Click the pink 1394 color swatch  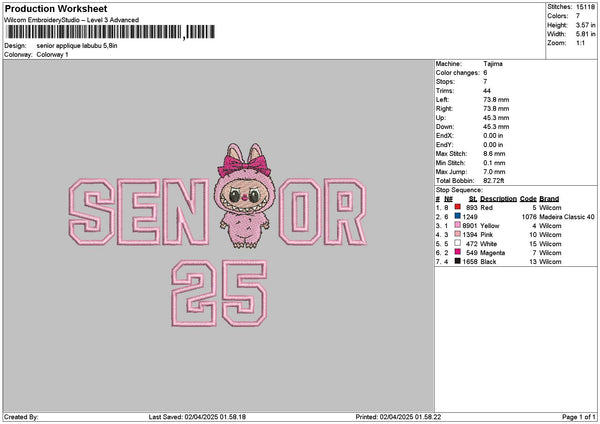tap(457, 234)
